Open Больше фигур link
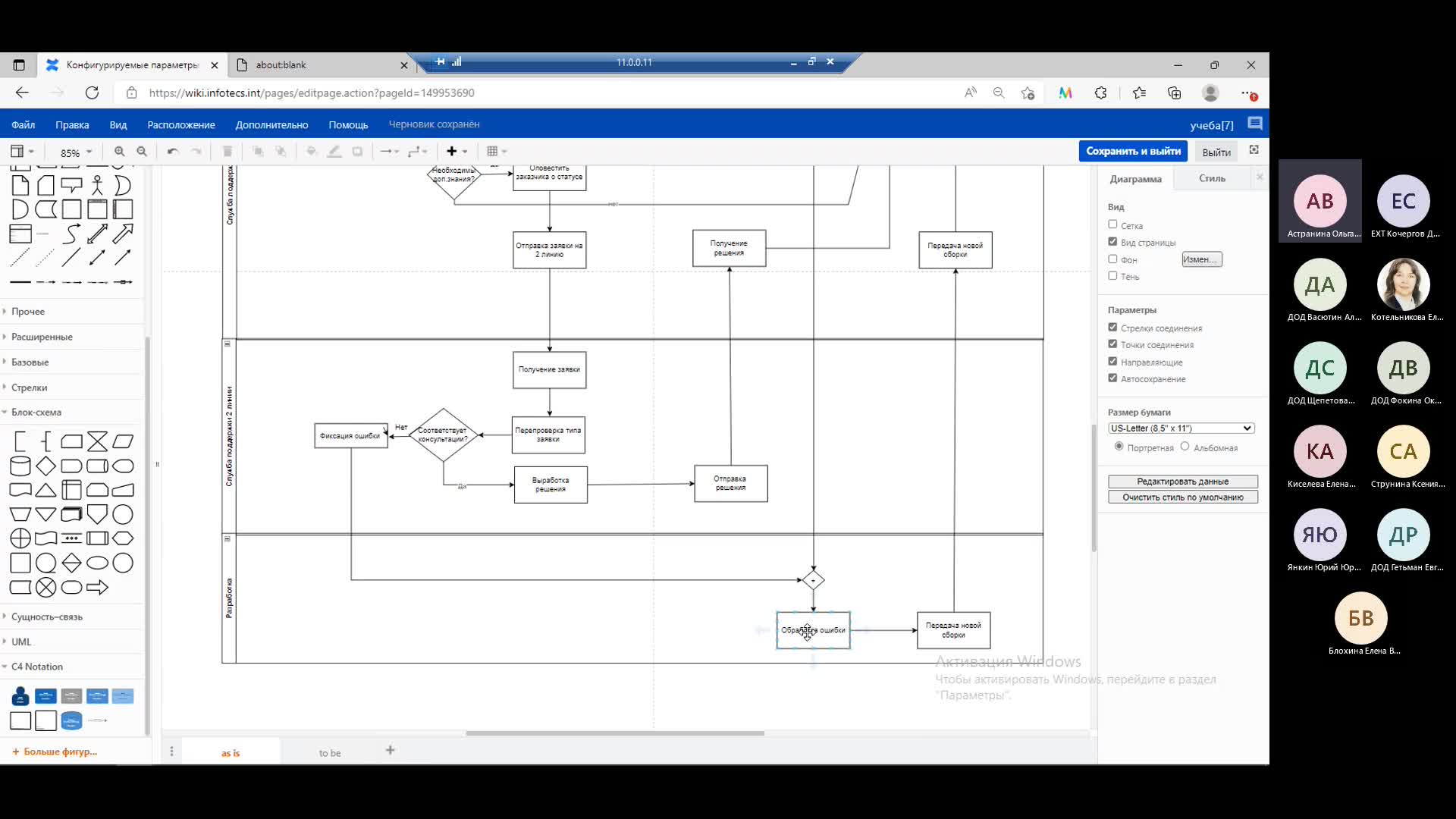 coord(55,752)
